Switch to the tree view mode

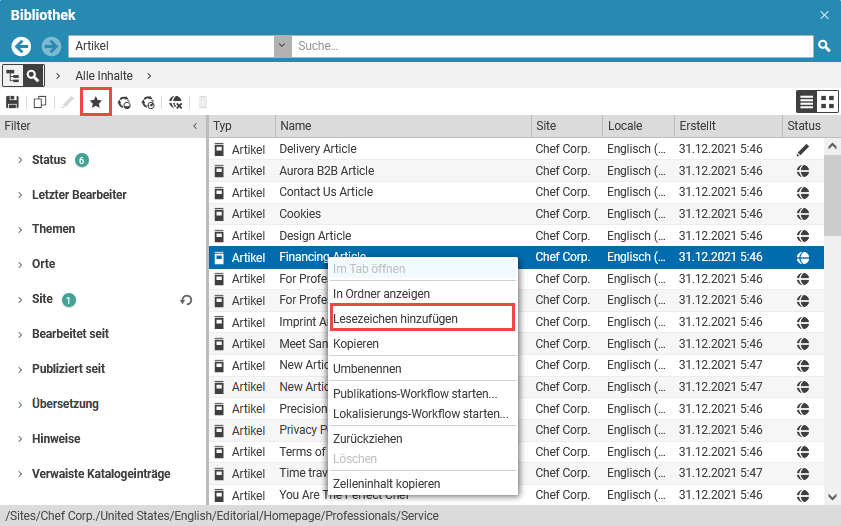(x=13, y=75)
